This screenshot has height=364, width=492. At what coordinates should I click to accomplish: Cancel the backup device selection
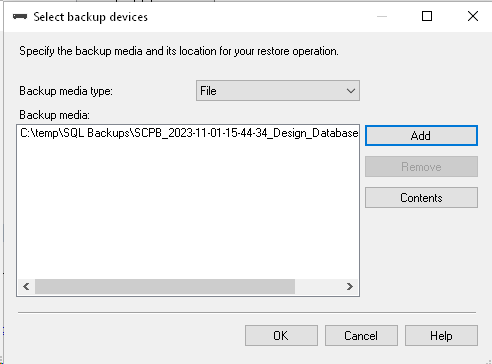pos(361,336)
